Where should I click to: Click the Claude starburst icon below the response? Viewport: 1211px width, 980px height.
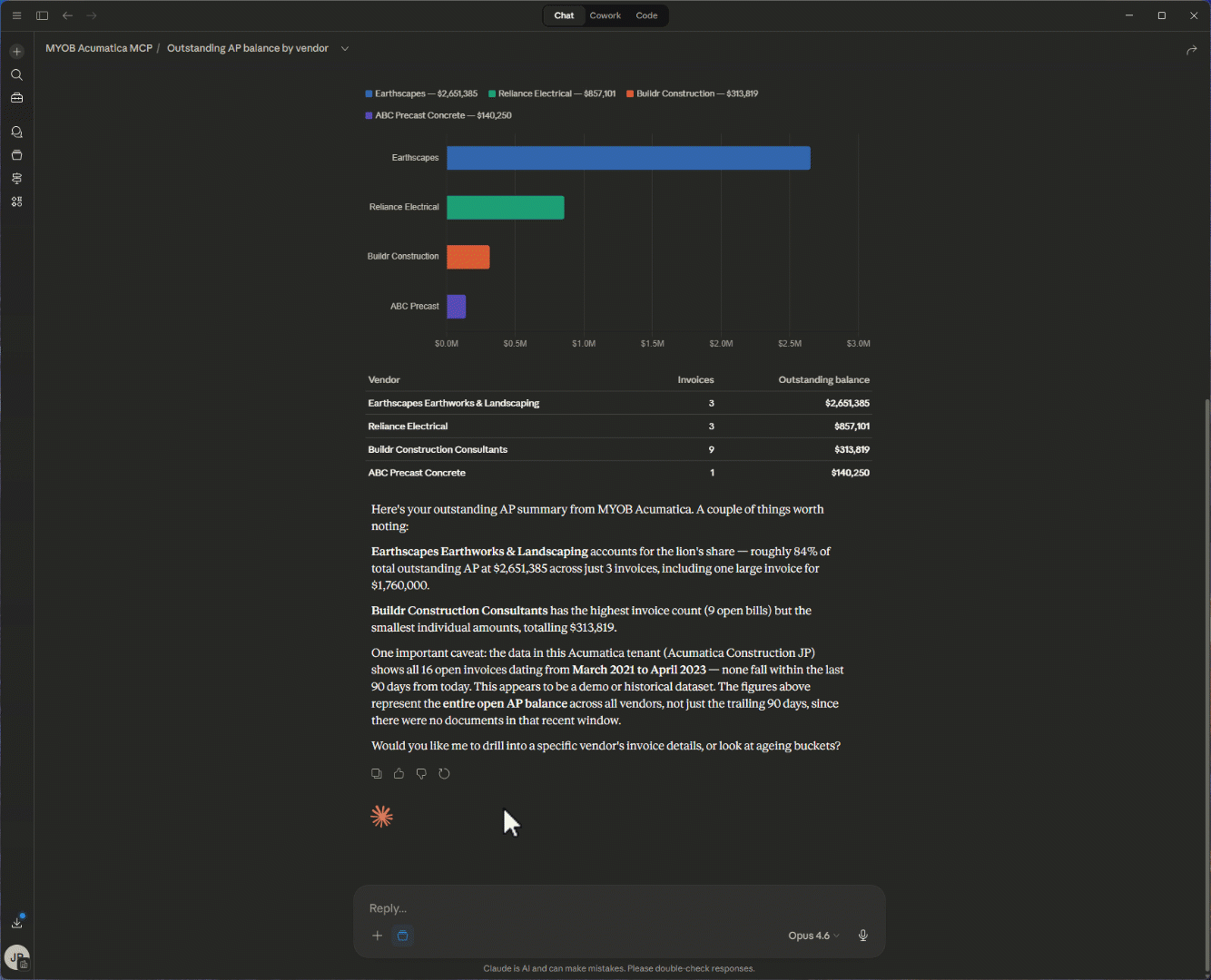[381, 815]
